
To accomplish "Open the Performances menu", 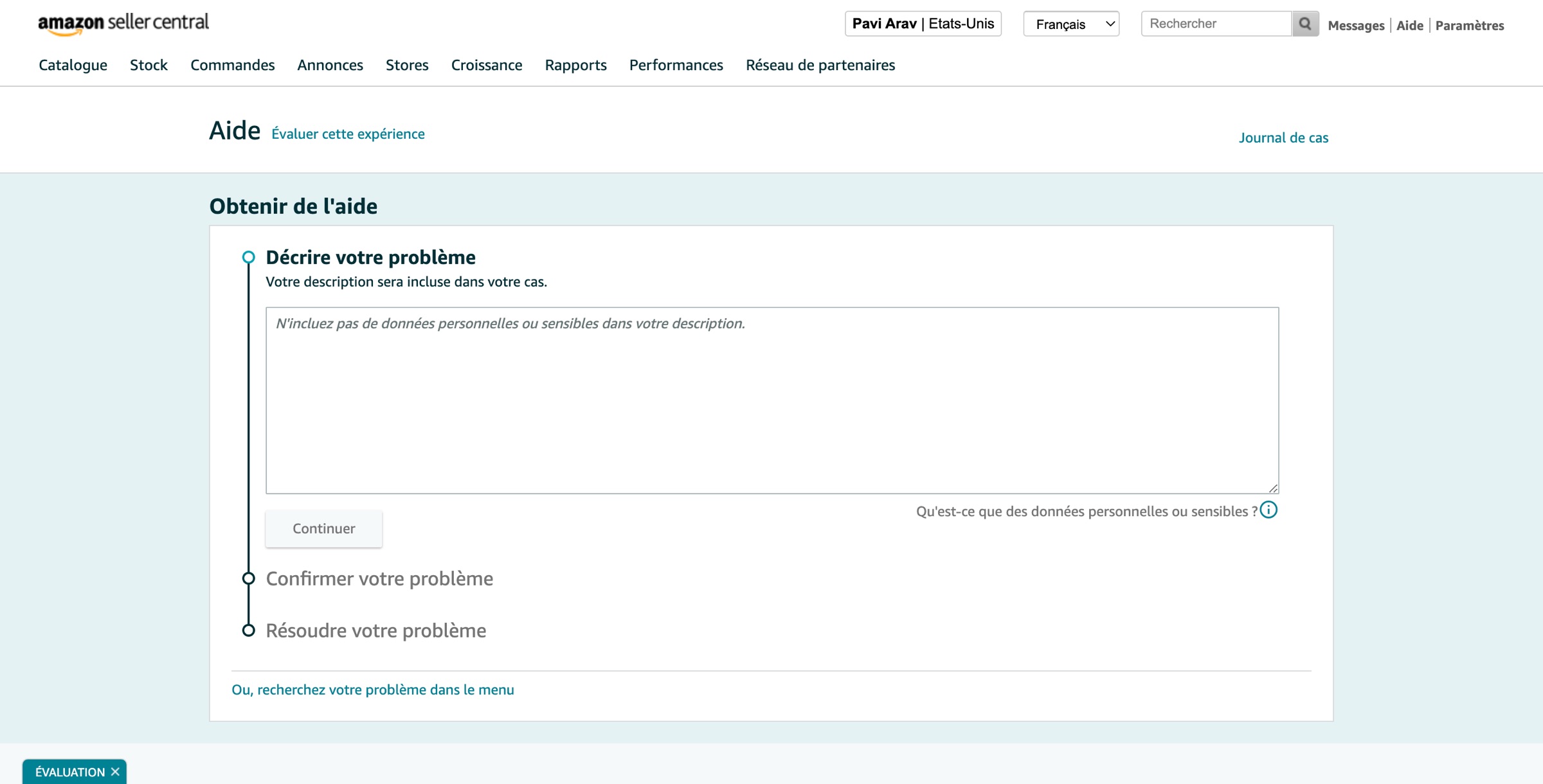I will pos(676,65).
